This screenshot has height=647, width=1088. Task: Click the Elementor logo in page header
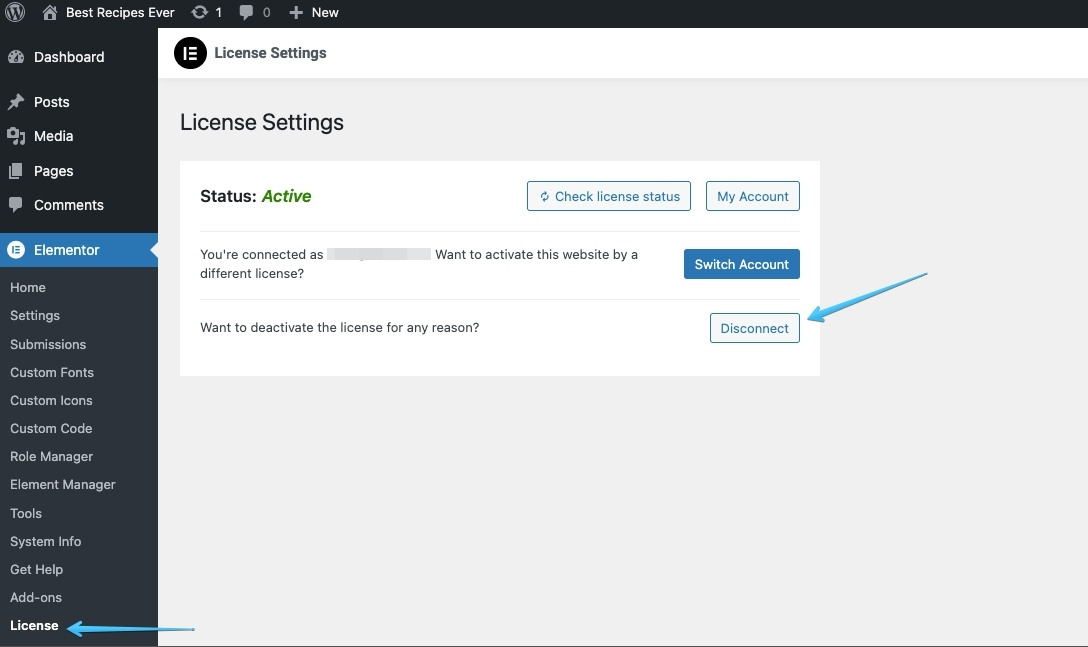coord(190,53)
